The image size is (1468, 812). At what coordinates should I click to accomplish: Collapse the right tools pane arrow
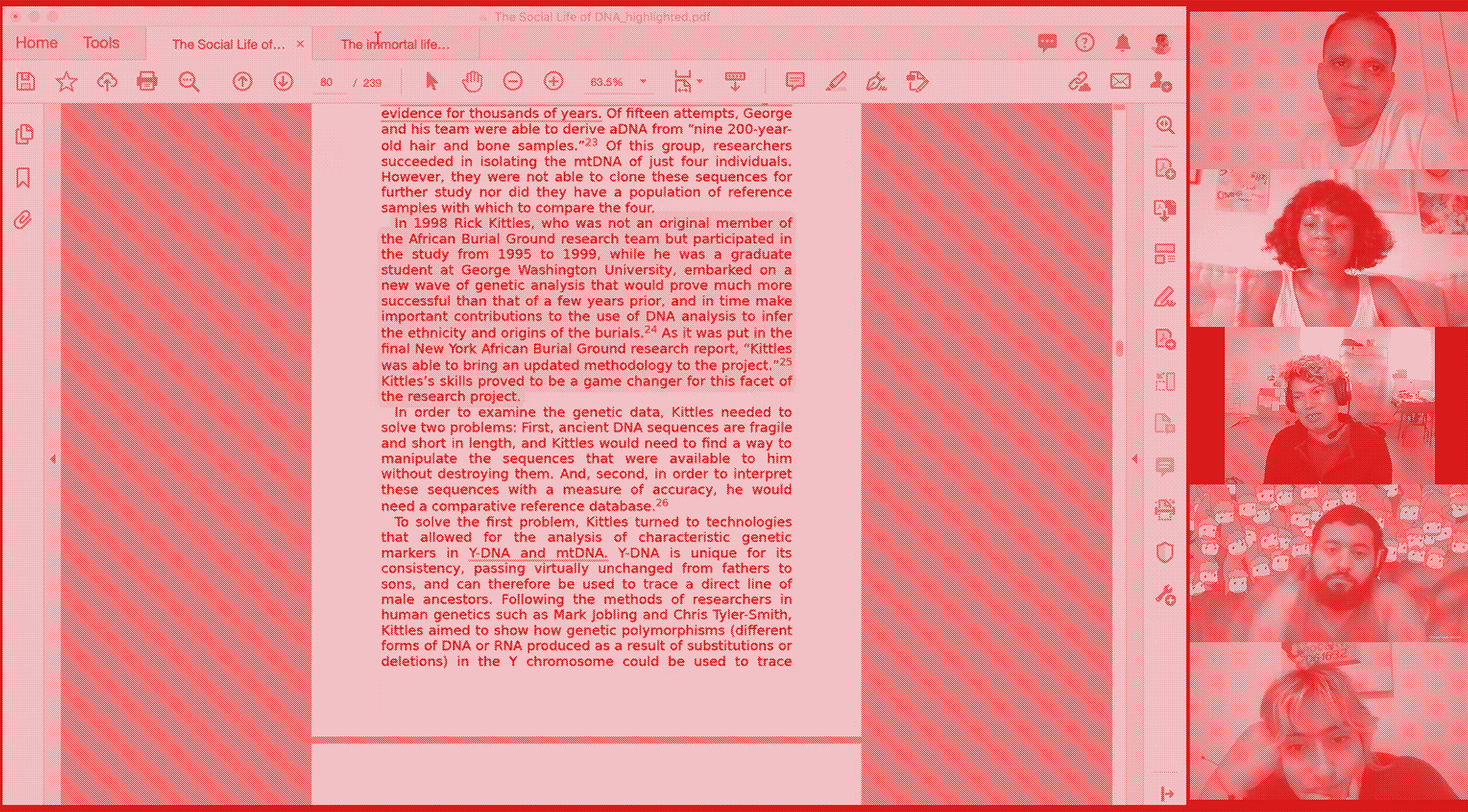(1134, 459)
